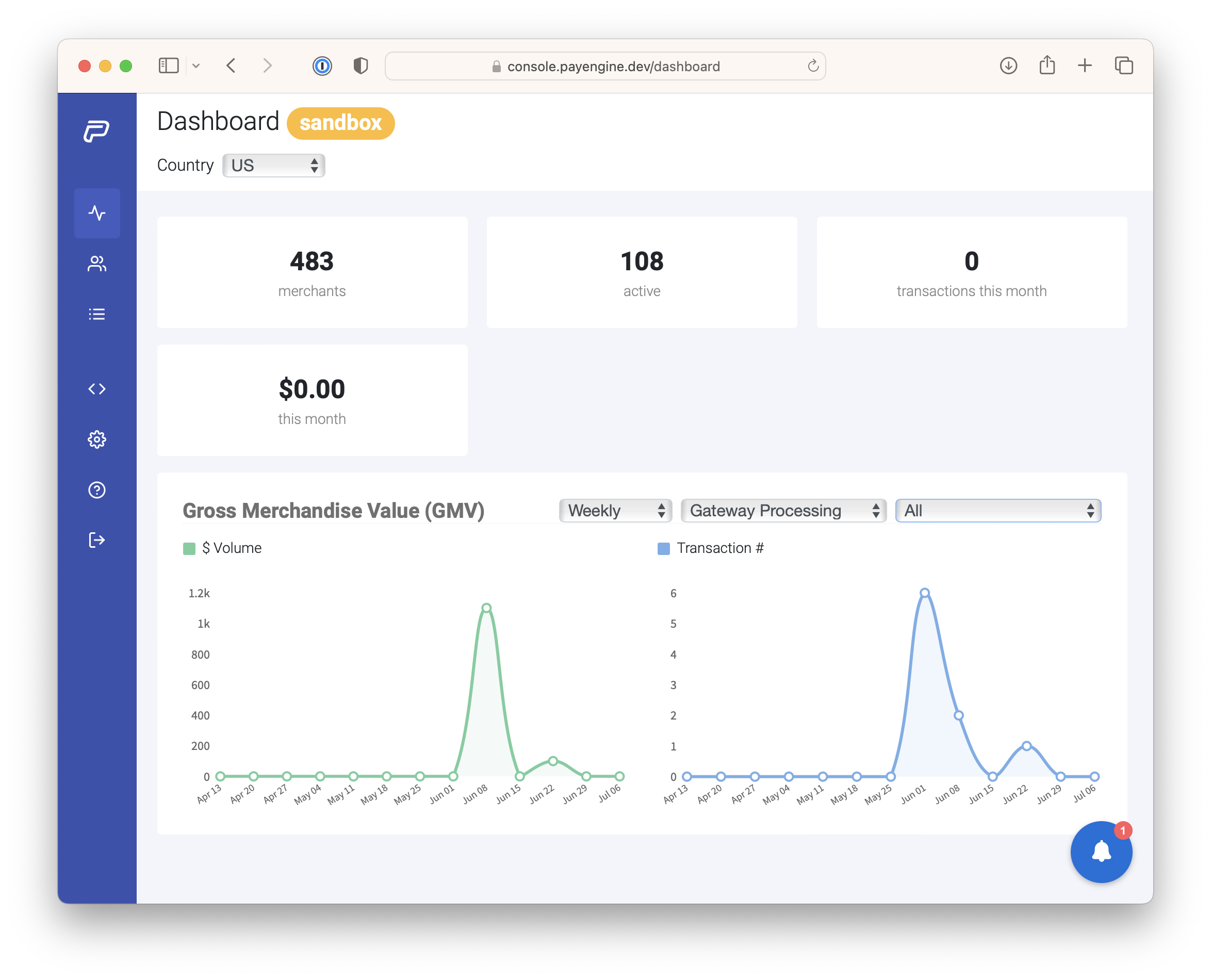Toggle Transaction # legend series
The height and width of the screenshot is (980, 1211).
711,548
